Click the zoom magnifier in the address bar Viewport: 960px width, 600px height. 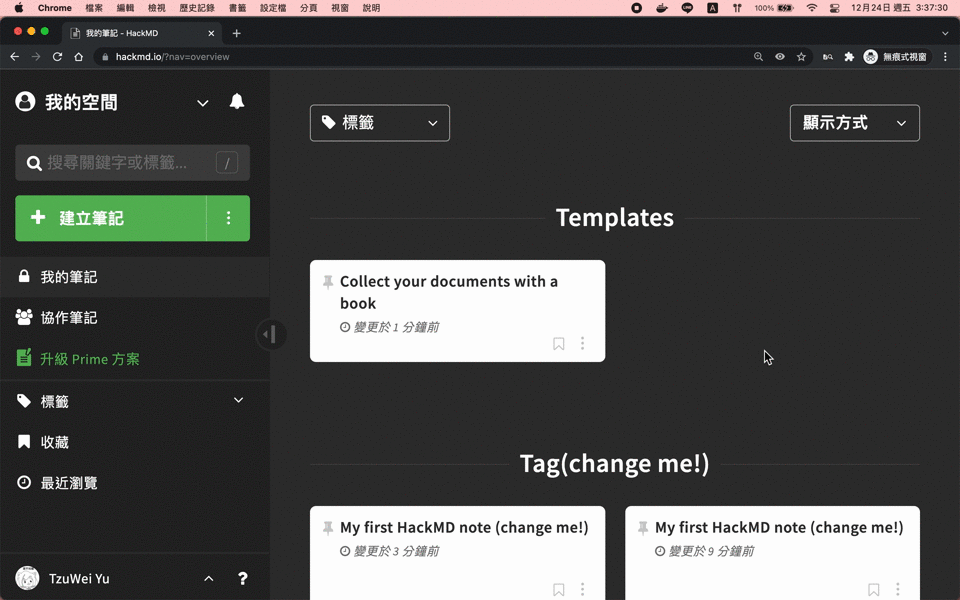click(x=759, y=56)
